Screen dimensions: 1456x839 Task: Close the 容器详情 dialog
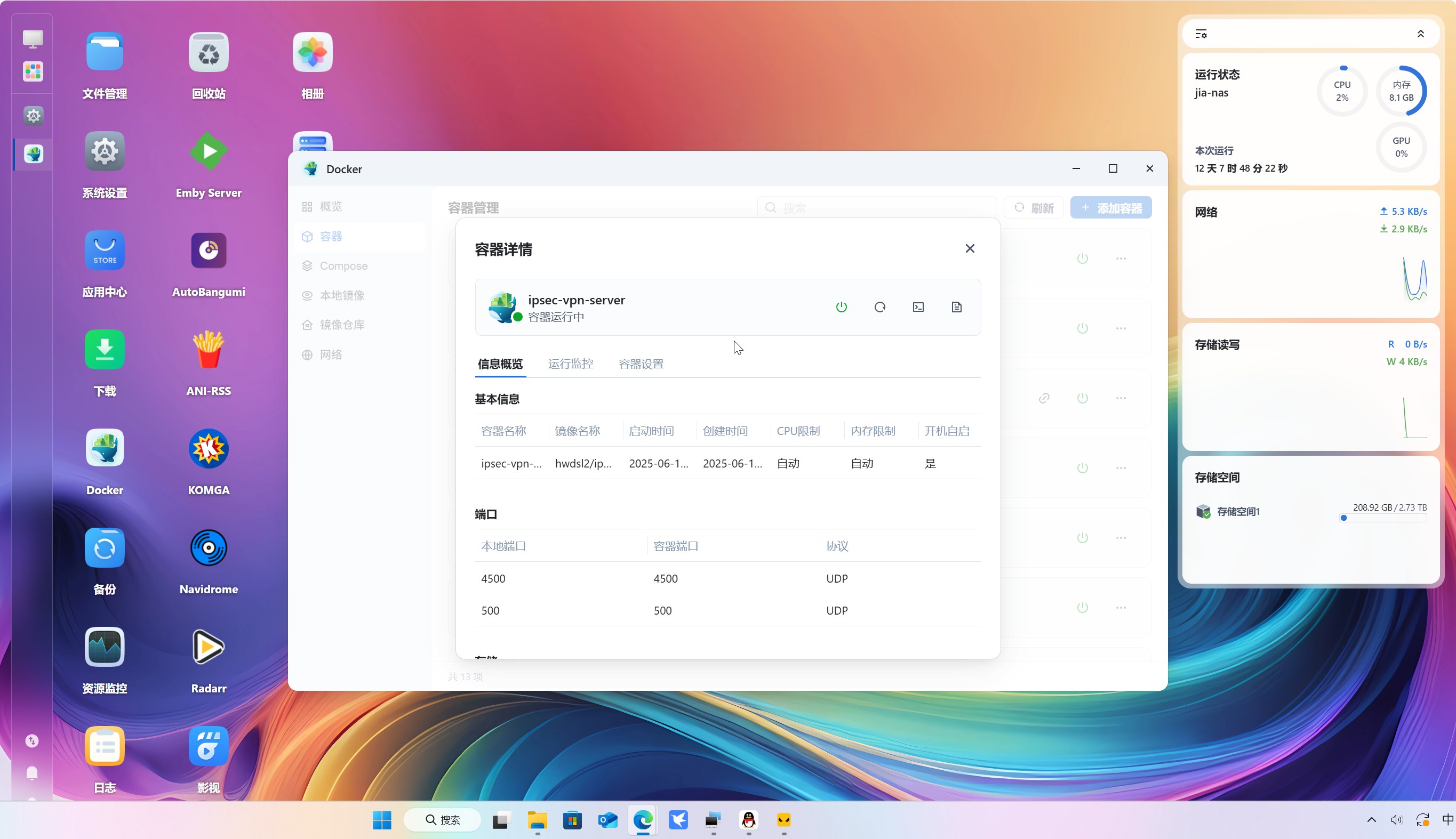coord(970,248)
